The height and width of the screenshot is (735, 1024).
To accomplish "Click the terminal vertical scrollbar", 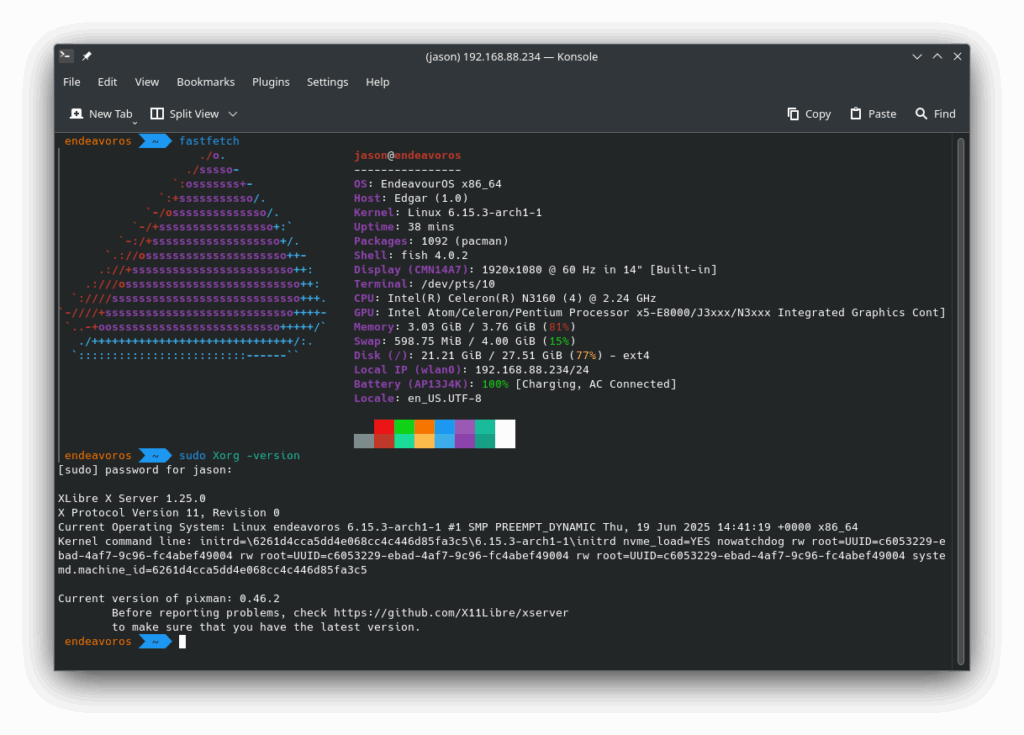I will (x=960, y=400).
